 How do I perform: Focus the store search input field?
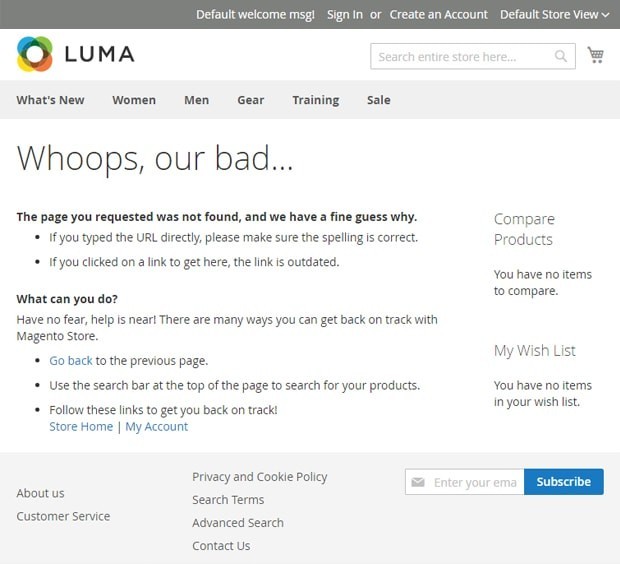[473, 57]
